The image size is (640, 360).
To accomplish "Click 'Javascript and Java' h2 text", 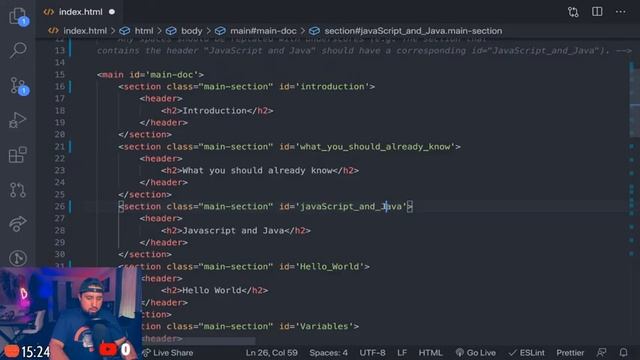I will point(233,231).
